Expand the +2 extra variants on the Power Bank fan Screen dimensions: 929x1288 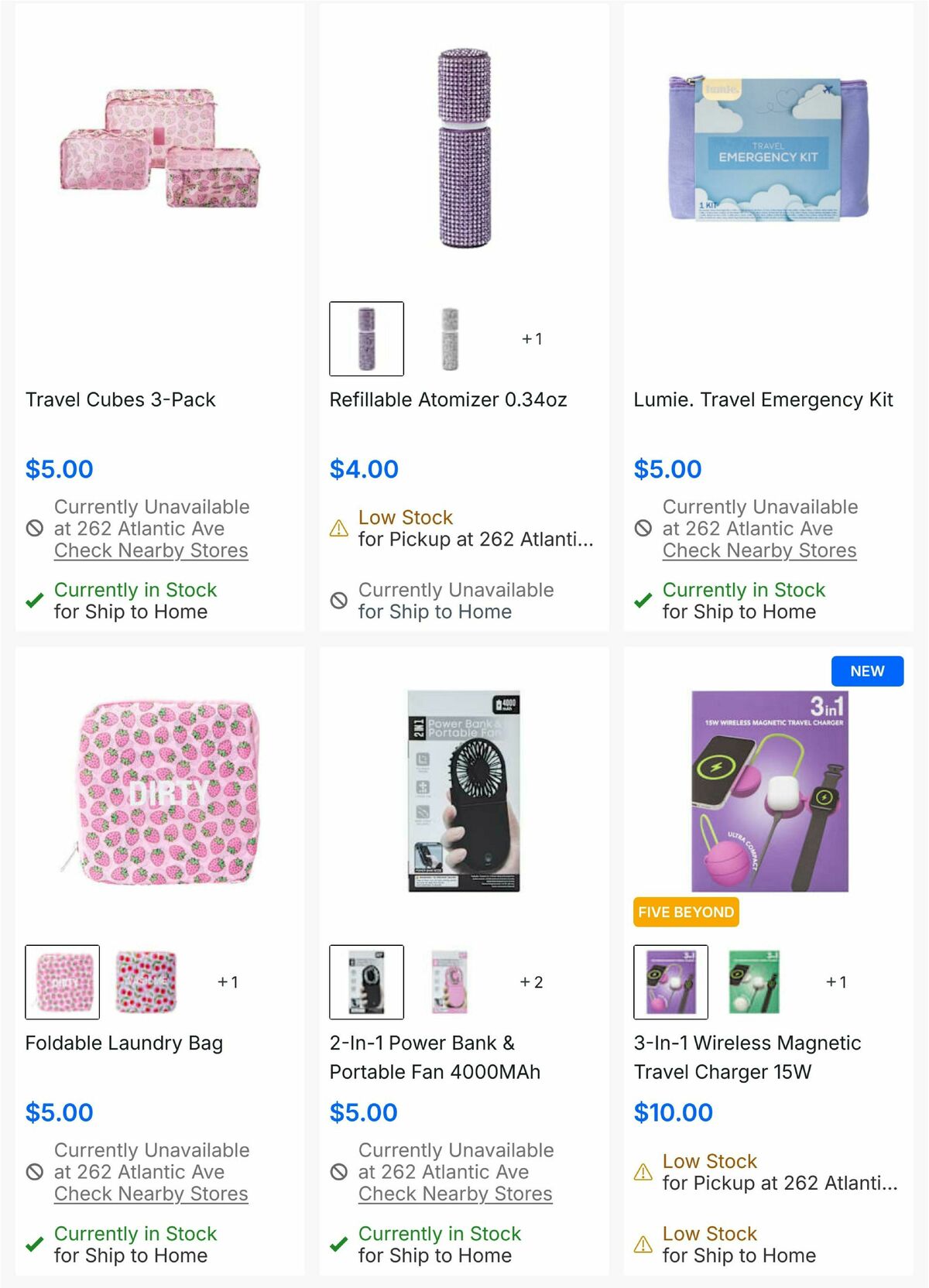point(531,981)
